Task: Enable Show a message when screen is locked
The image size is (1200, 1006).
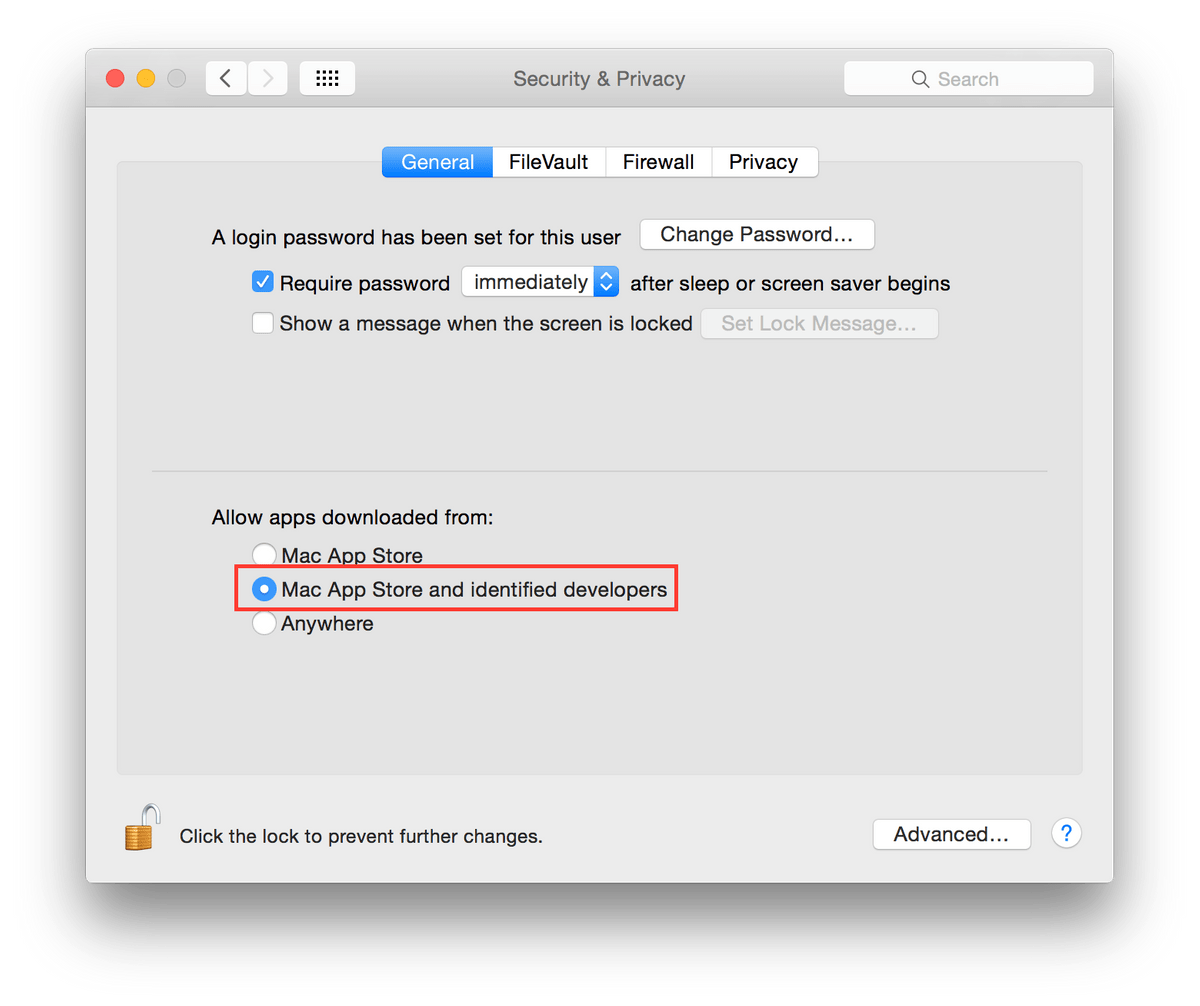Action: click(x=262, y=323)
